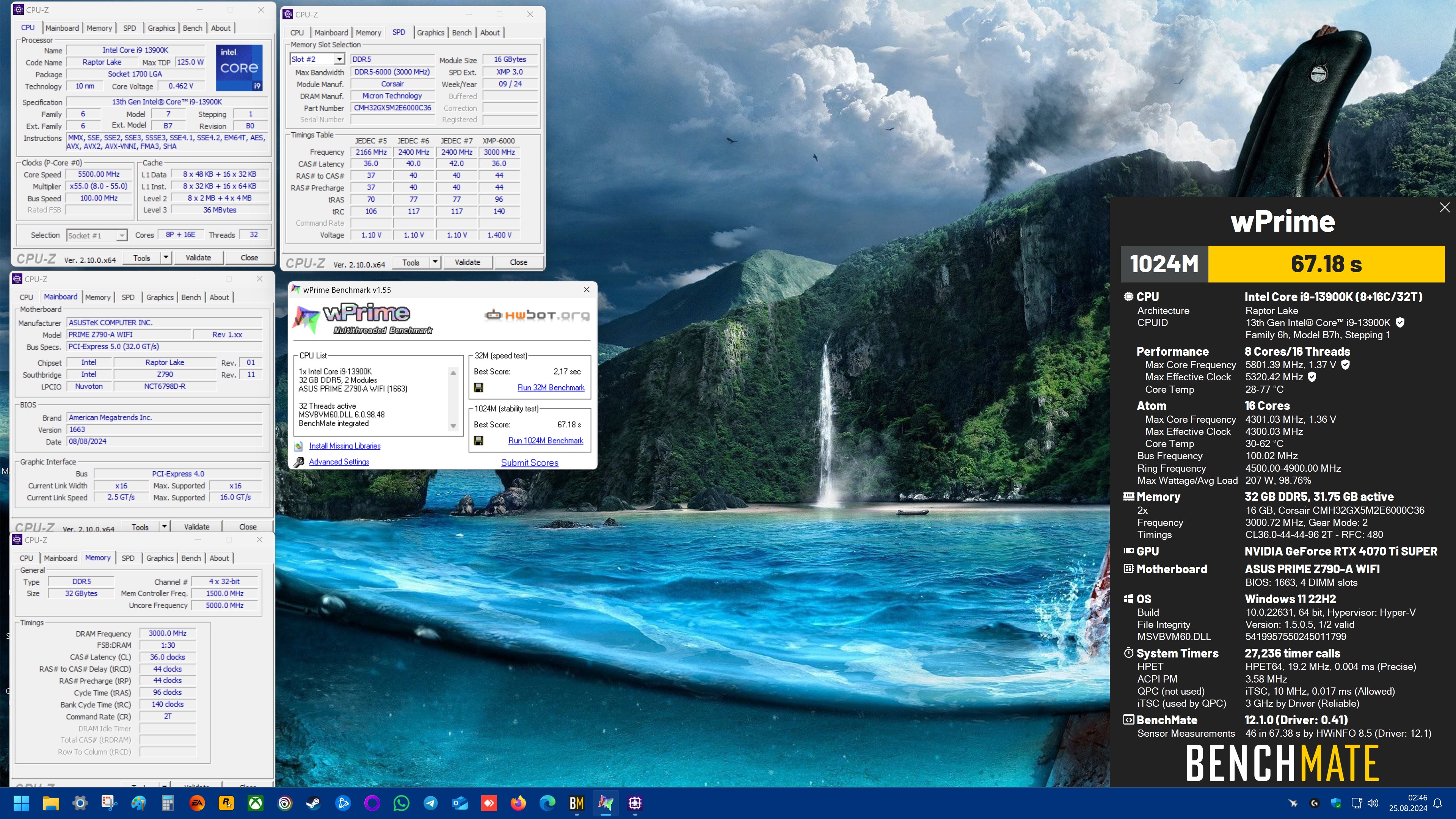Click the Intel Core i9 logo in CPU-Z
The image size is (1456, 819).
coord(239,68)
